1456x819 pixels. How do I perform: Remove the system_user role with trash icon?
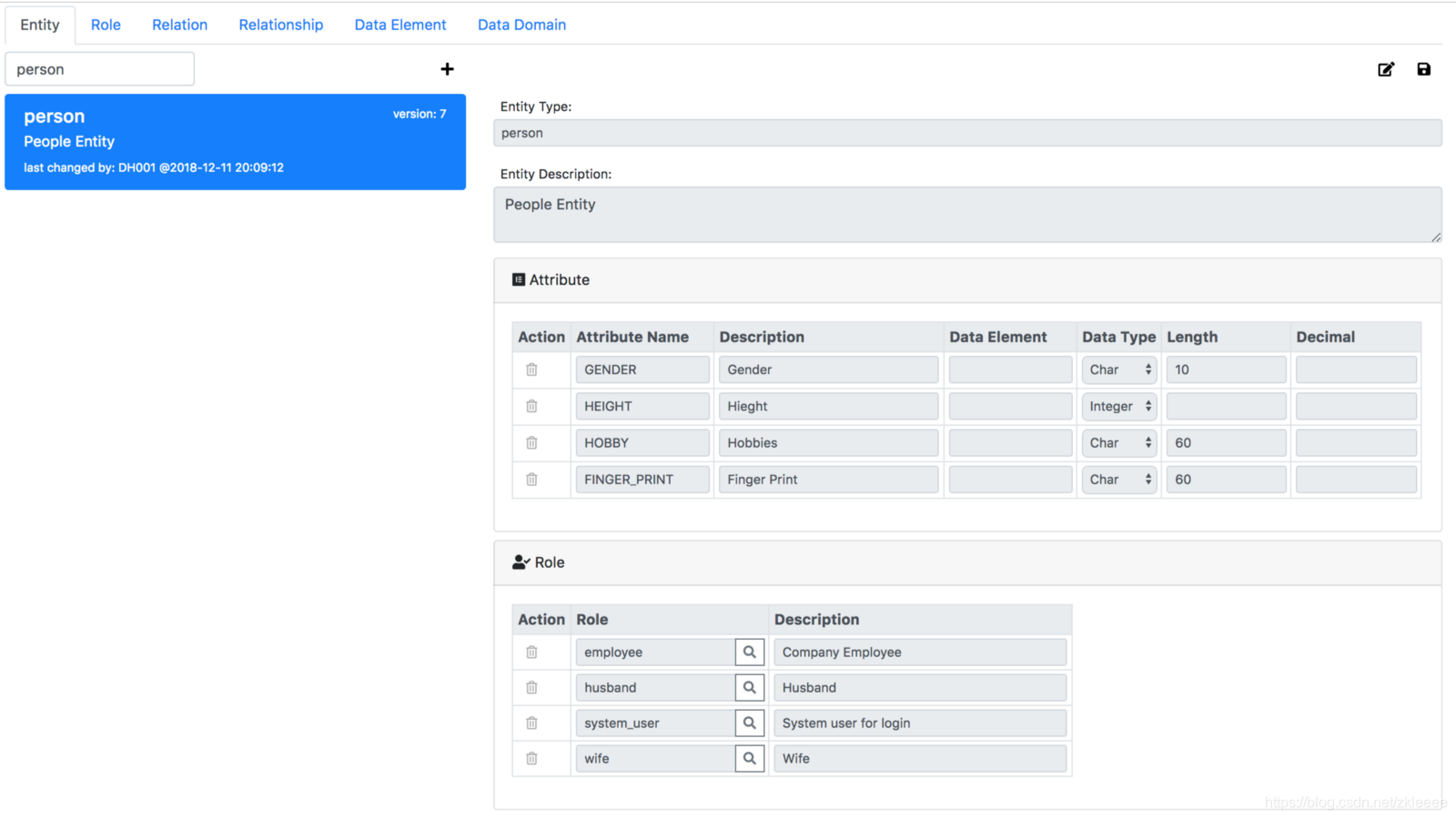coord(531,723)
